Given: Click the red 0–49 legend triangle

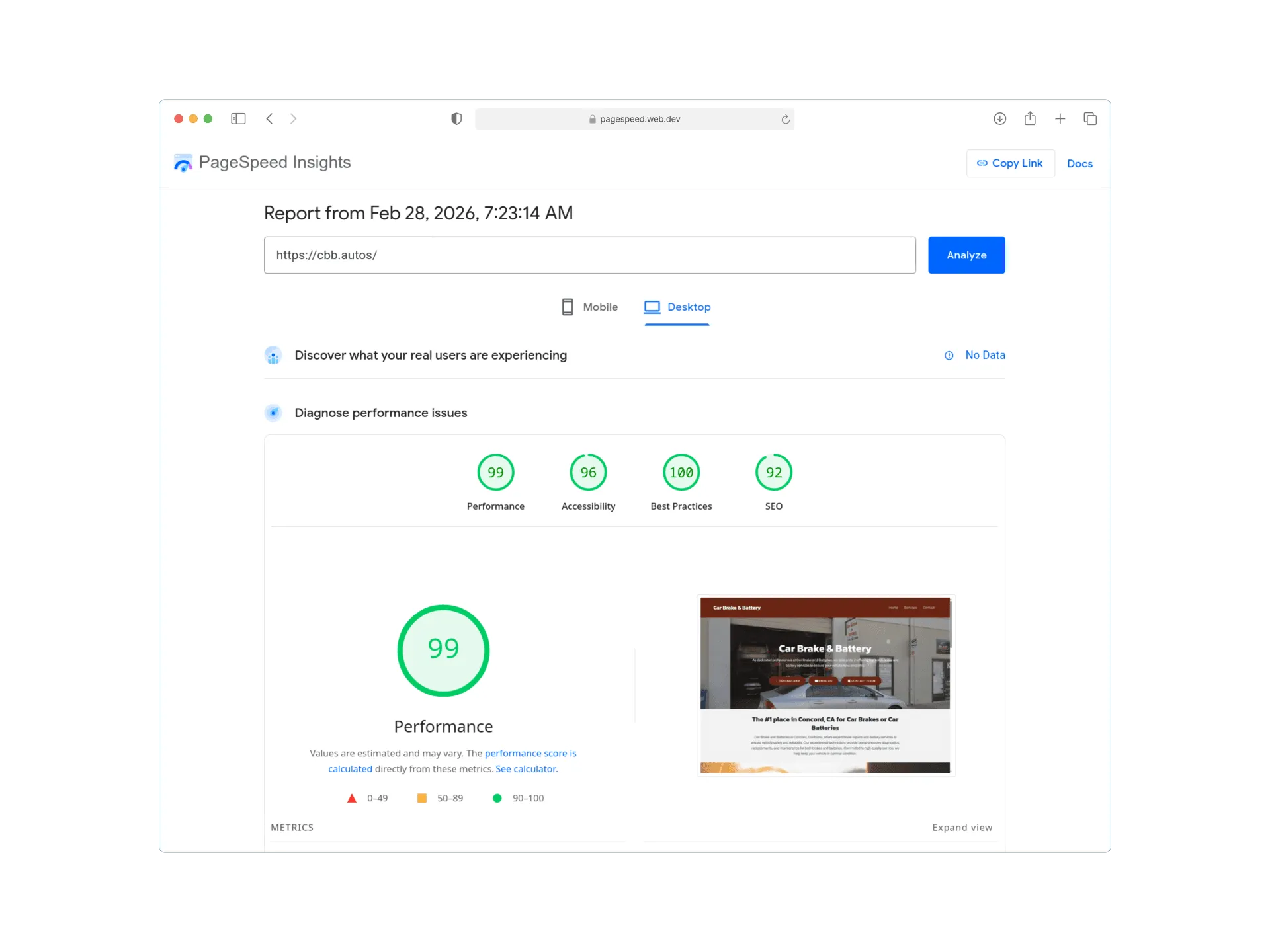Looking at the screenshot, I should [351, 798].
